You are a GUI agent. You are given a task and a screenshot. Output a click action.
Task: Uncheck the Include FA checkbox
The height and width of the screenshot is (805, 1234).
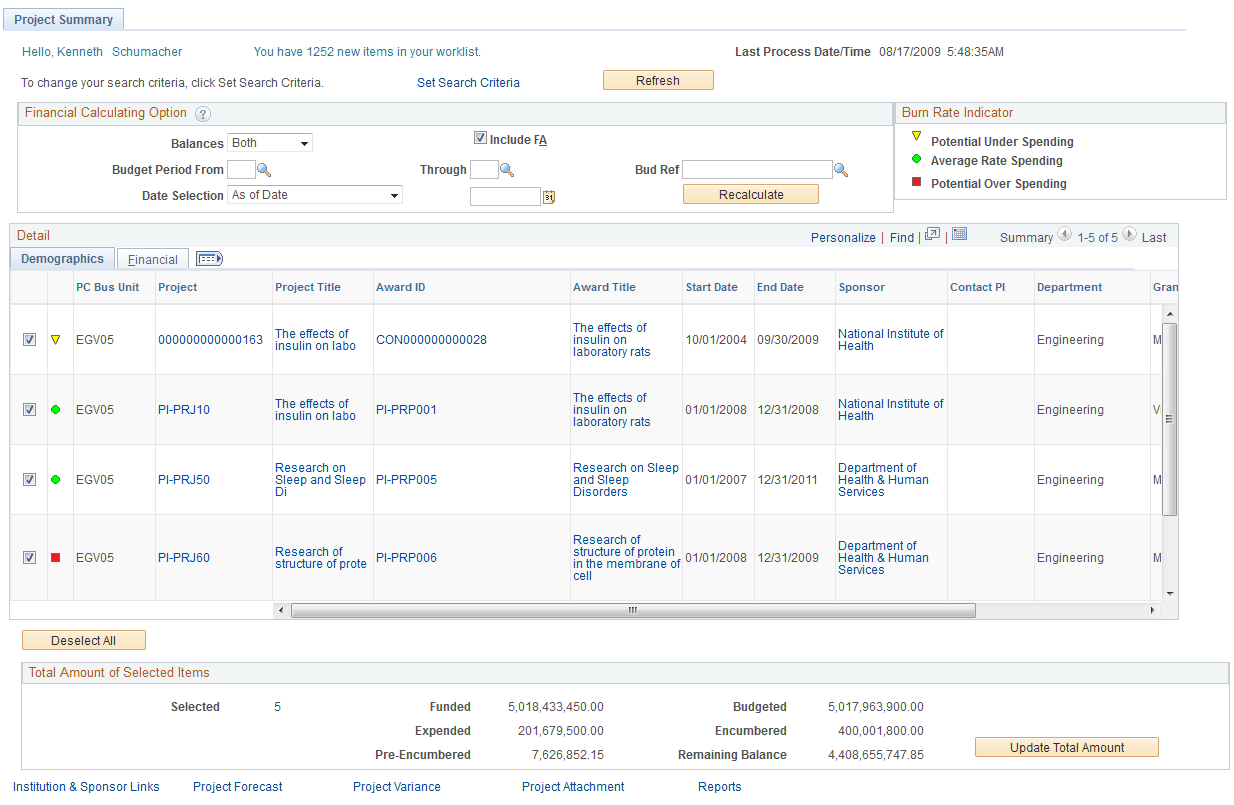click(481, 138)
